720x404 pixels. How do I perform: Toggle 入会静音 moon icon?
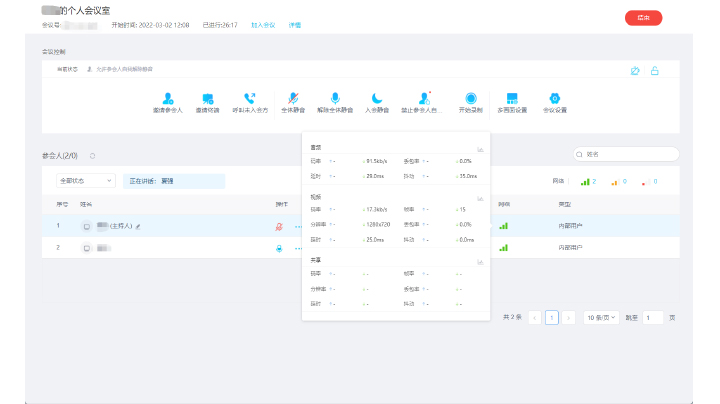tap(377, 98)
